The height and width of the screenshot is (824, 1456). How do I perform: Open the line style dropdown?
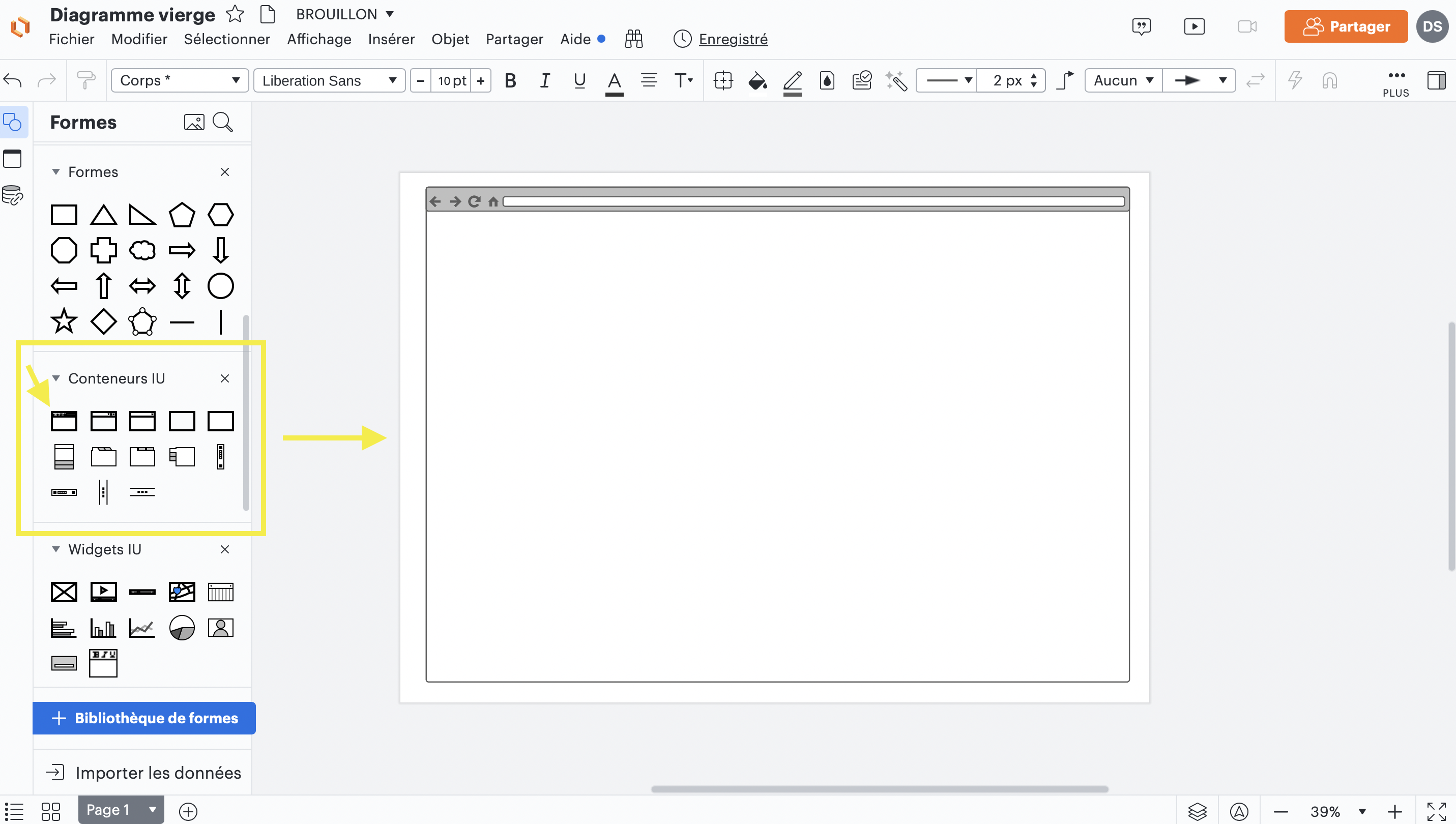pos(946,80)
